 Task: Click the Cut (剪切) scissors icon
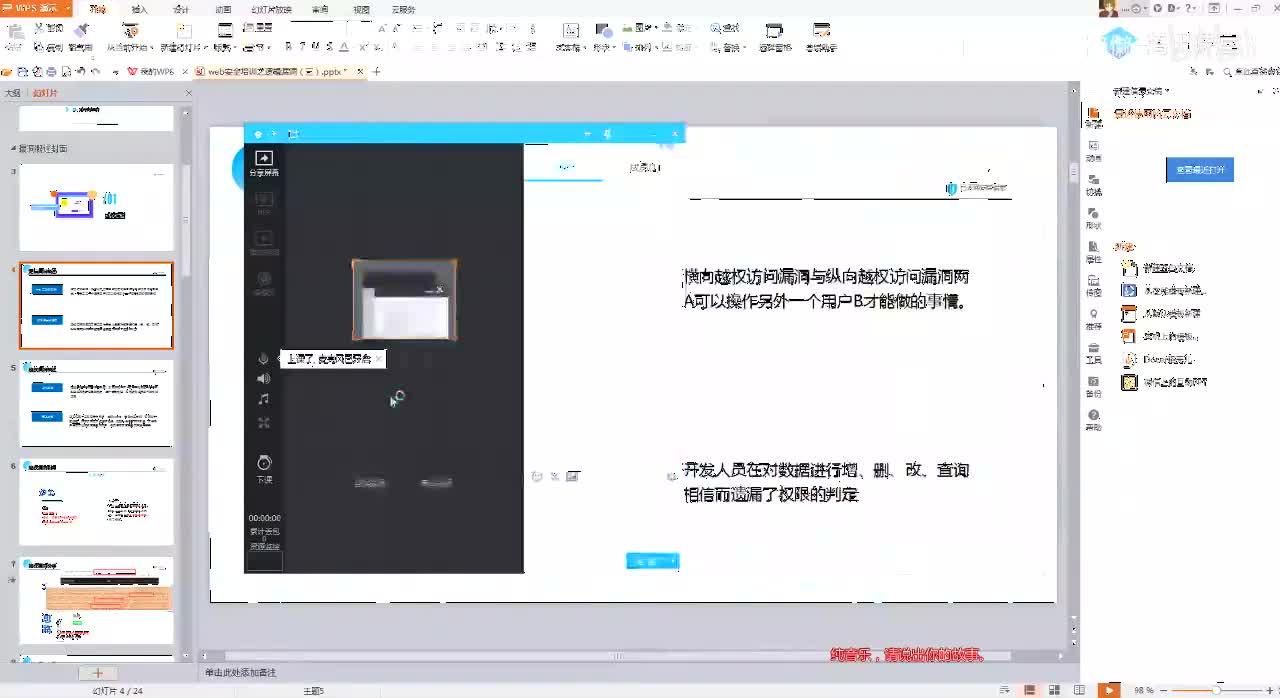coord(39,28)
